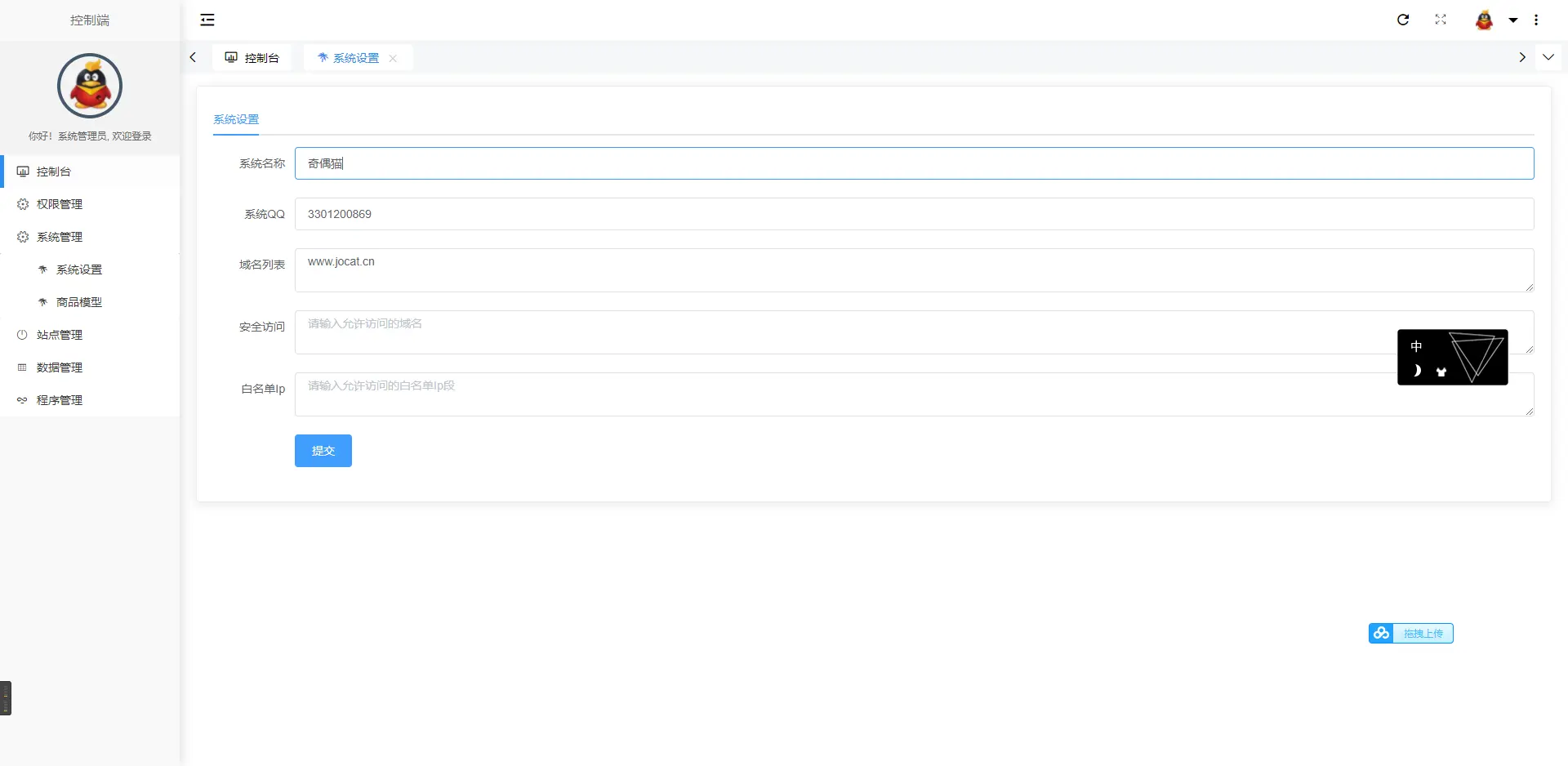1568x766 pixels.
Task: Click into the 白名单Ip textarea
Action: [x=914, y=394]
